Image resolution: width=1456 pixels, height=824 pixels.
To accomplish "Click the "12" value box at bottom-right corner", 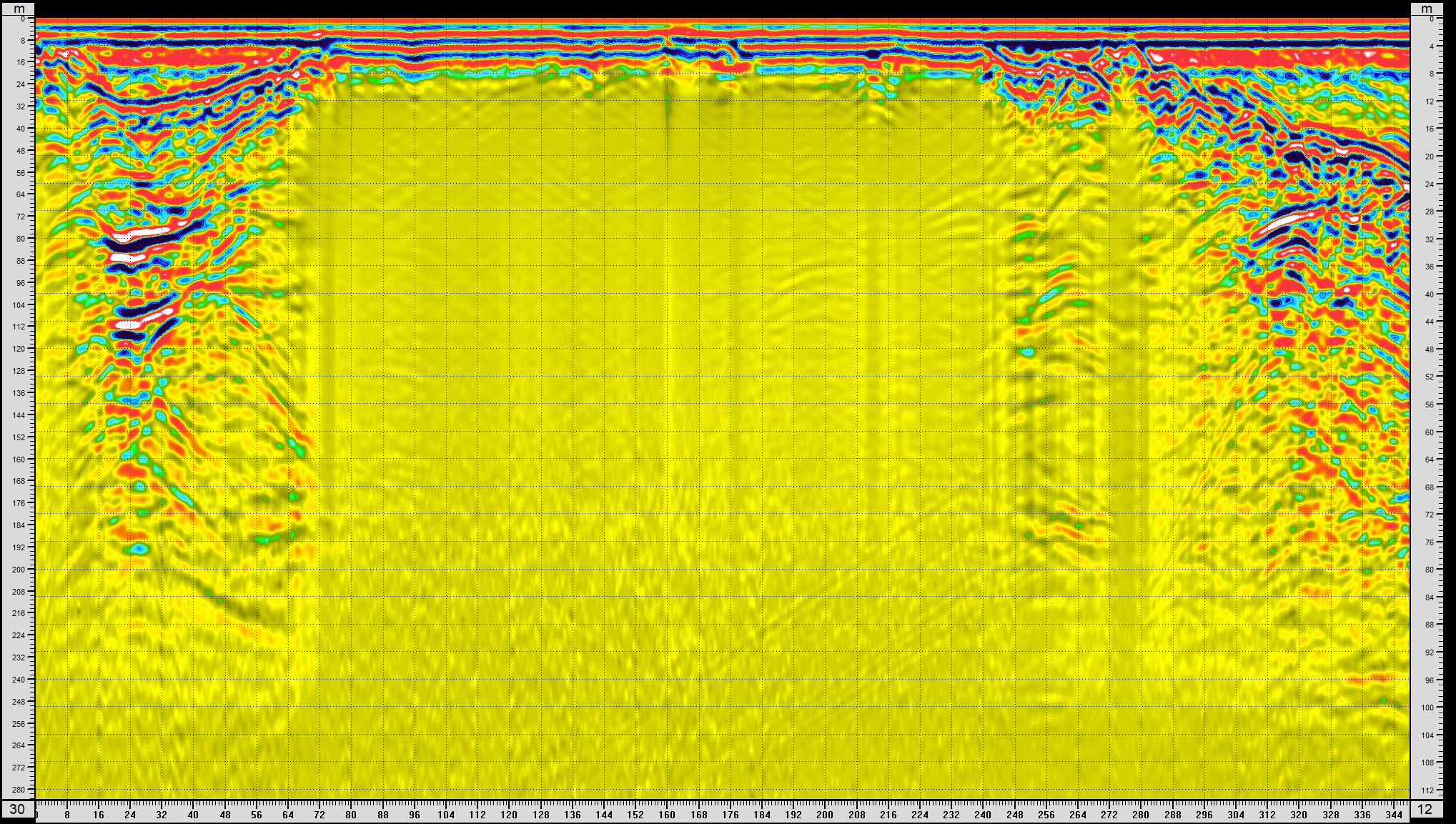I will pyautogui.click(x=1425, y=809).
